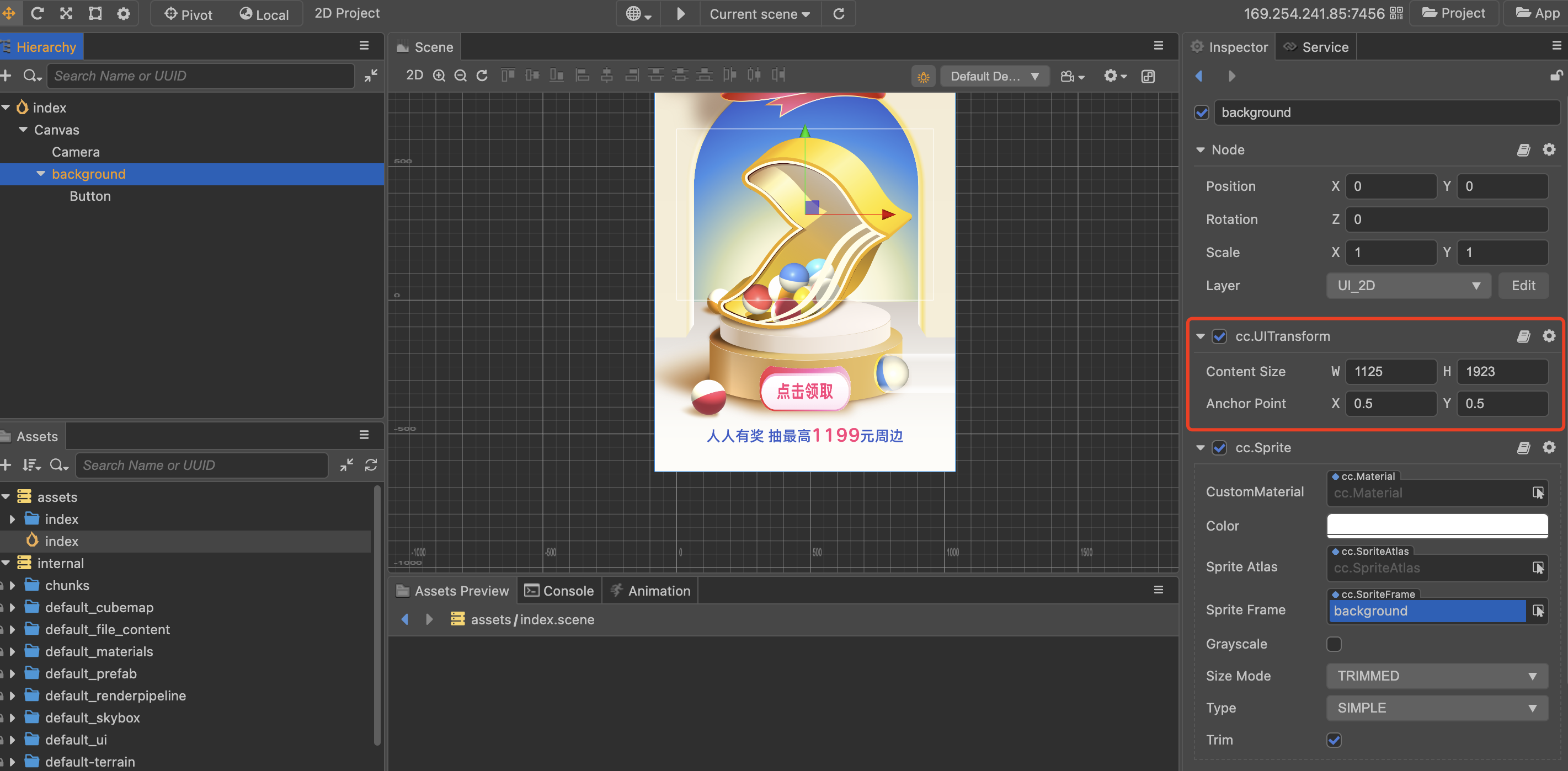Click the Edit layer button
Viewport: 1568px width, 771px height.
pyautogui.click(x=1523, y=285)
